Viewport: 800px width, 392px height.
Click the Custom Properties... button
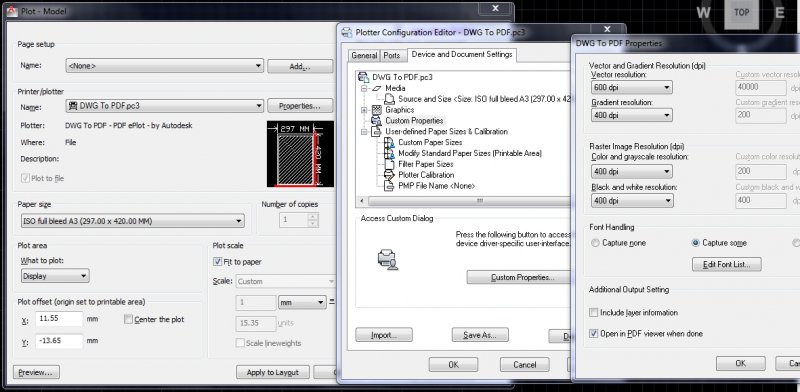[519, 277]
